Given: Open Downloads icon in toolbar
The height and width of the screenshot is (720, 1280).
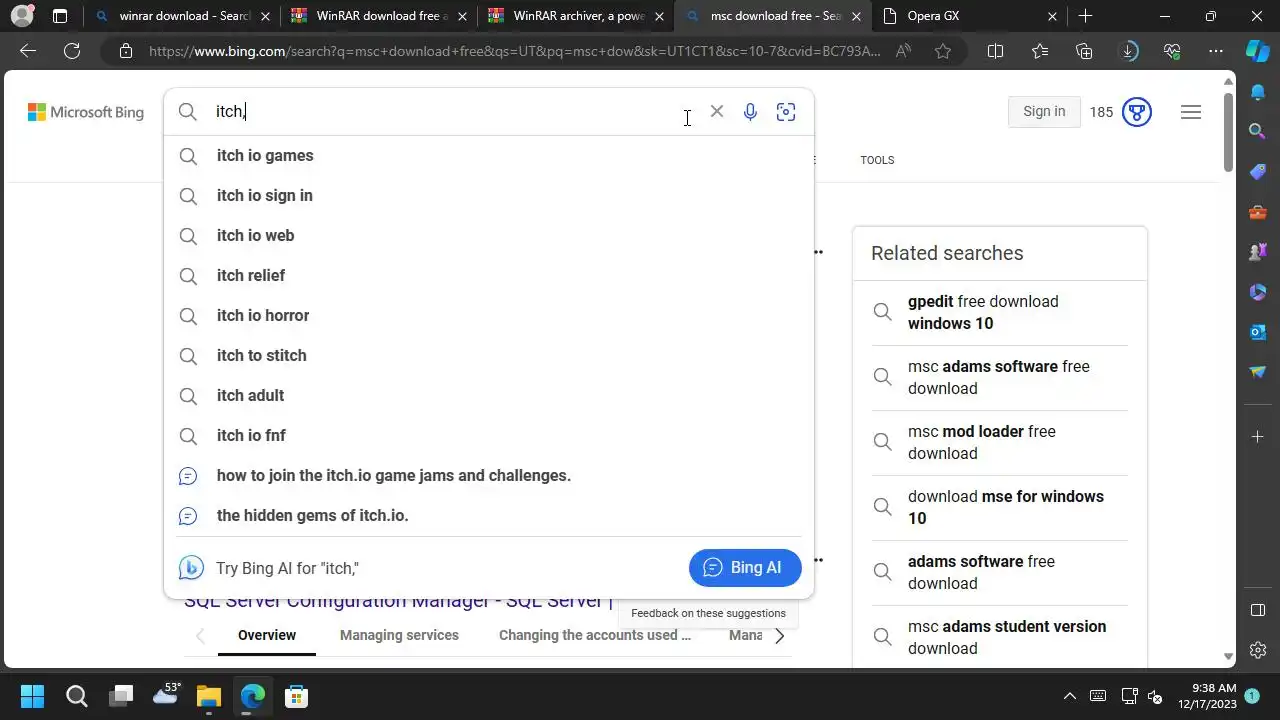Looking at the screenshot, I should pyautogui.click(x=1129, y=51).
